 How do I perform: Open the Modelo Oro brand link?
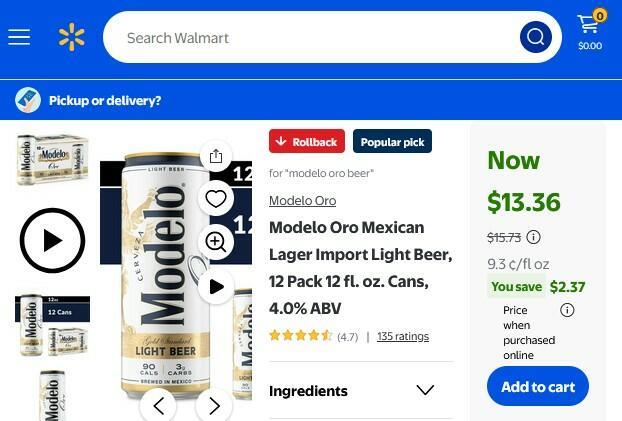[302, 201]
